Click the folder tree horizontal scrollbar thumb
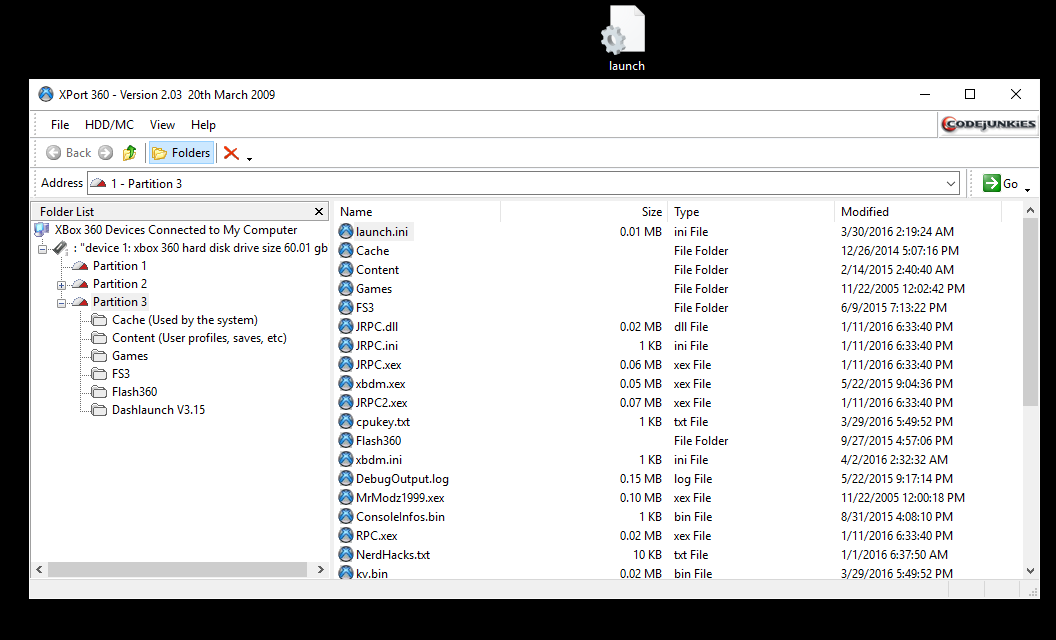The height and width of the screenshot is (640, 1056). 177,569
